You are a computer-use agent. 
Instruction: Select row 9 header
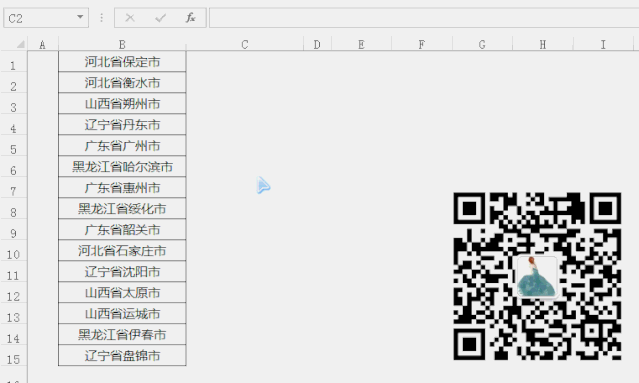[13, 230]
